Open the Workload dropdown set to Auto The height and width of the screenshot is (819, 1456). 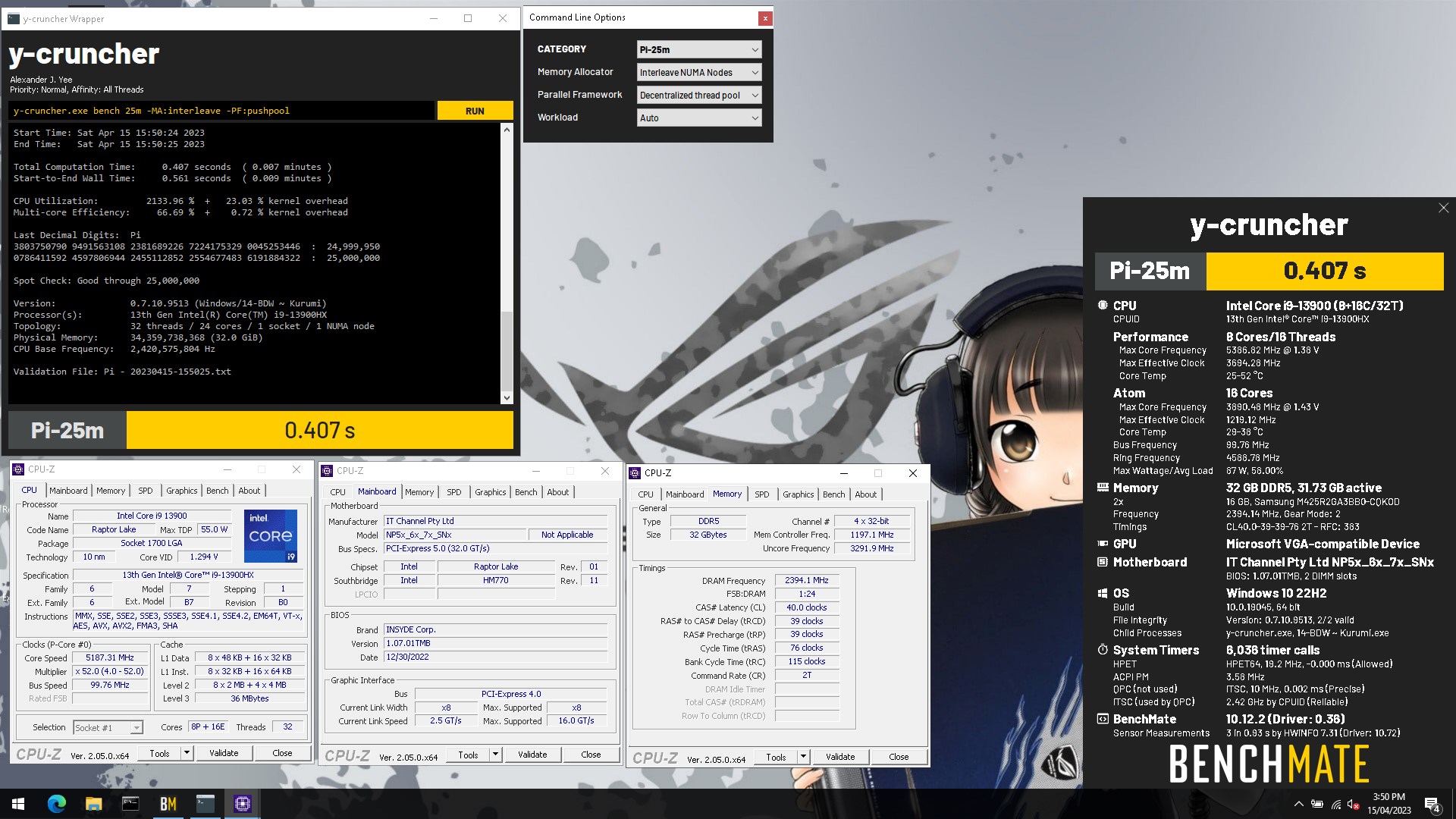pyautogui.click(x=698, y=118)
